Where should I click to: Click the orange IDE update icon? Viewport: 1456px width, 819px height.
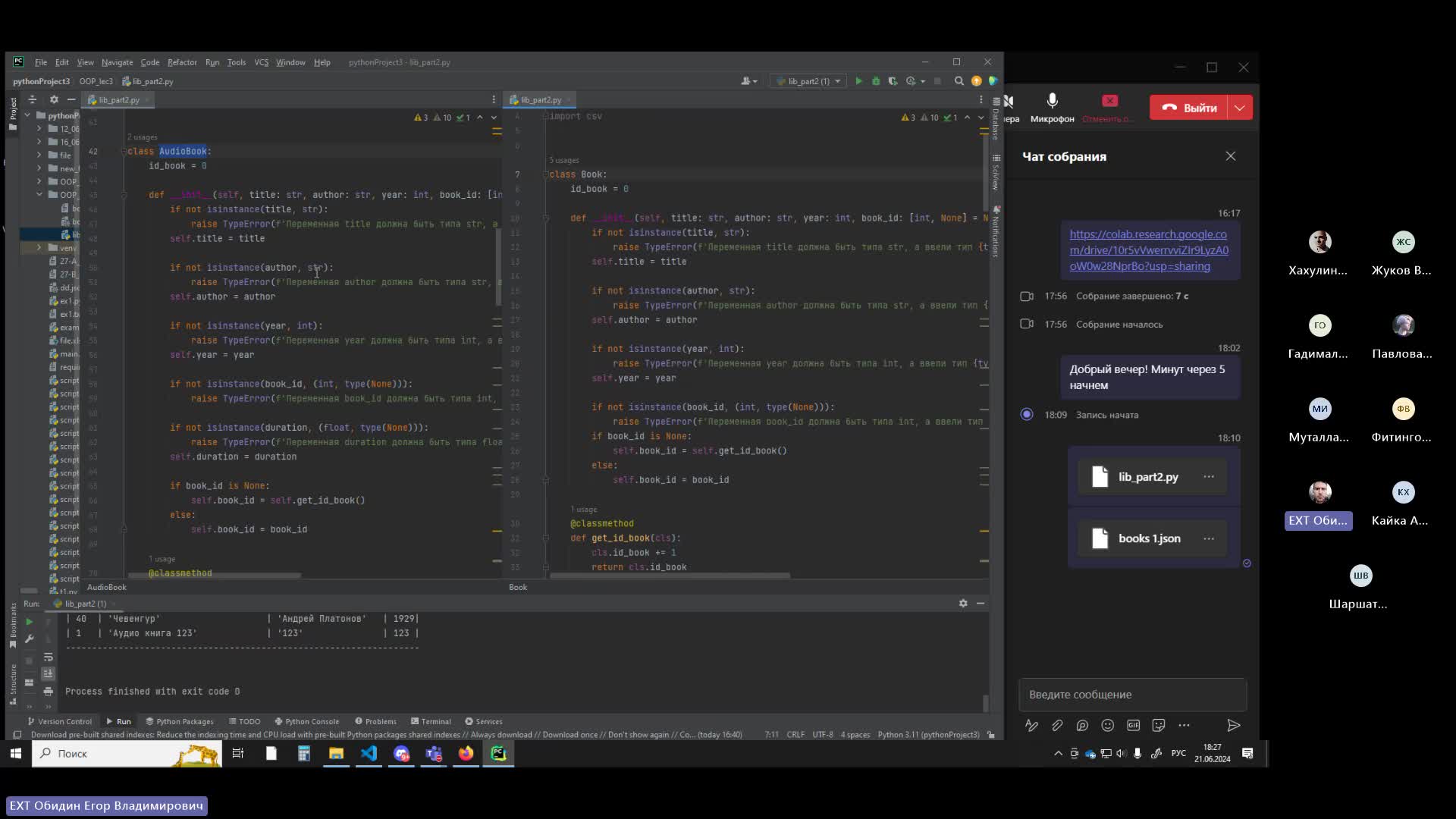(x=977, y=81)
